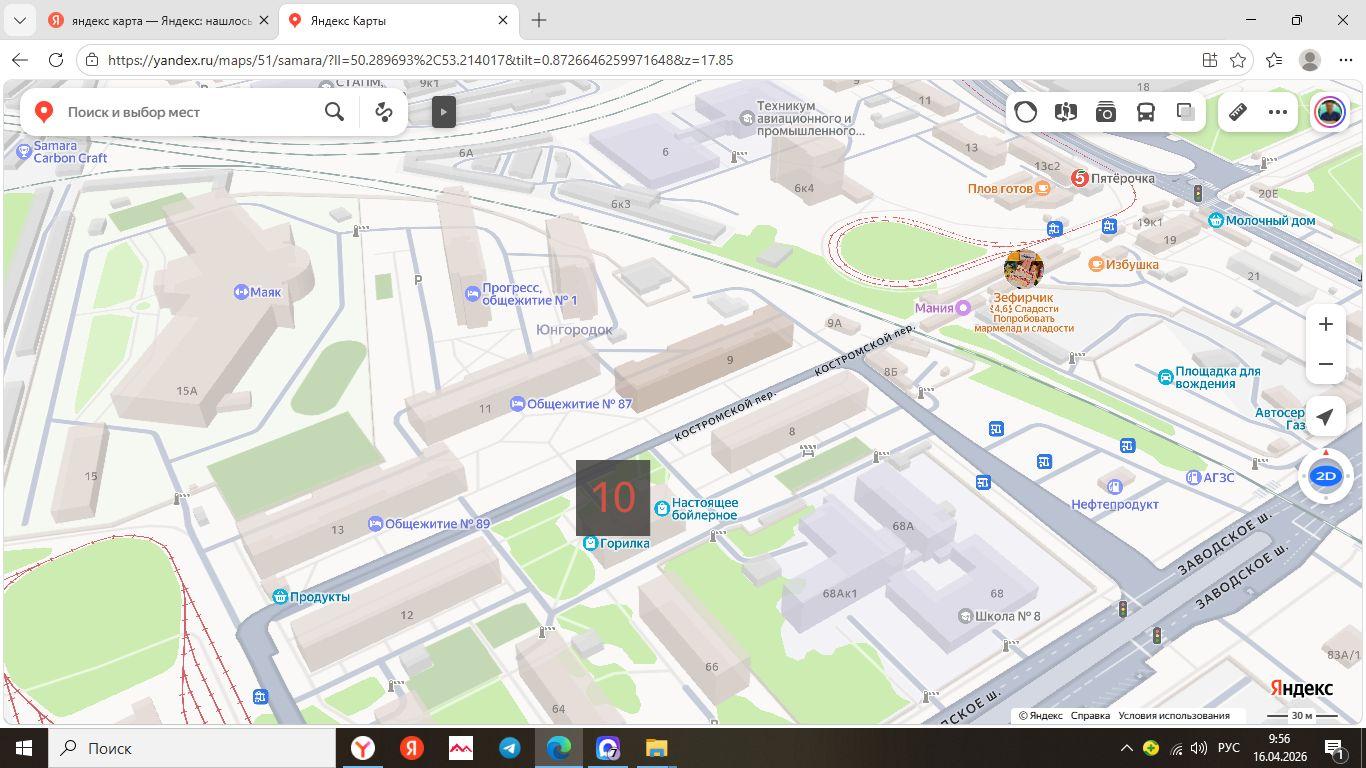The image size is (1366, 768).
Task: Toggle the photos layer (camera icon)
Action: [1106, 112]
